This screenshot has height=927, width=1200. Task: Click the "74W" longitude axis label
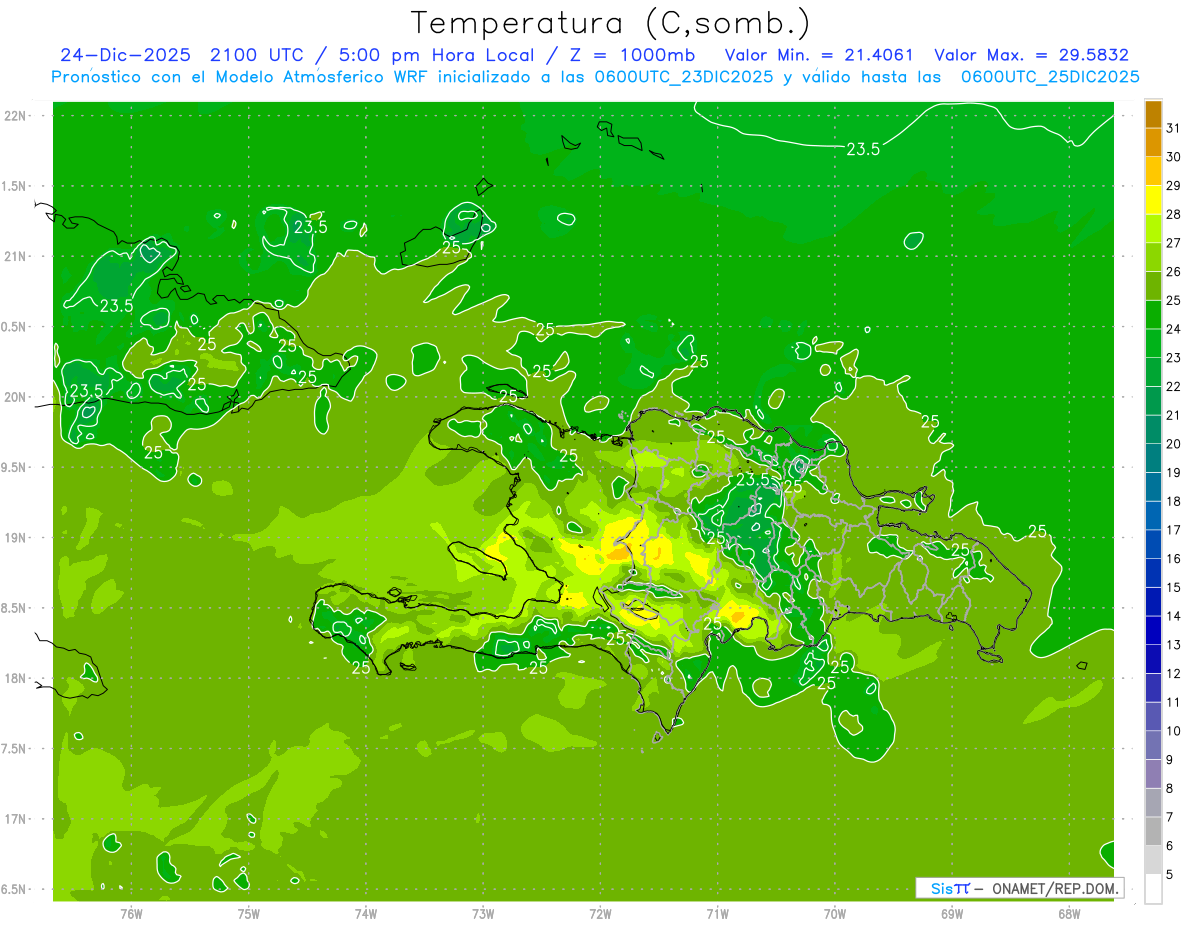(366, 913)
